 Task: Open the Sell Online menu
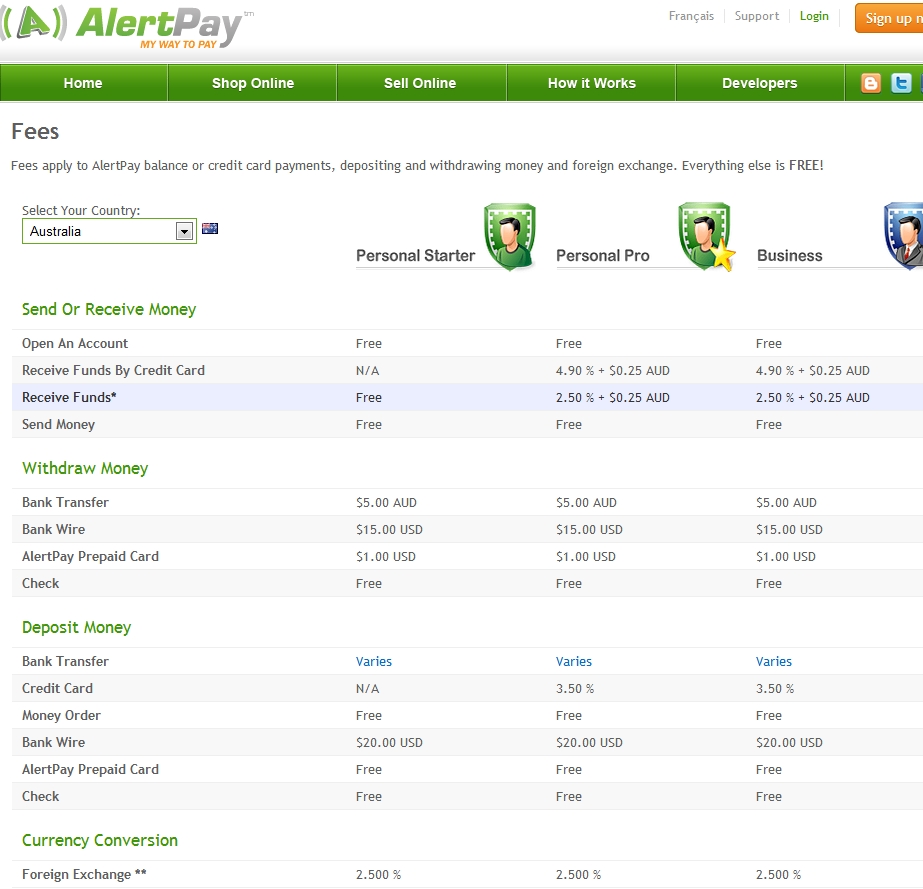pos(420,83)
